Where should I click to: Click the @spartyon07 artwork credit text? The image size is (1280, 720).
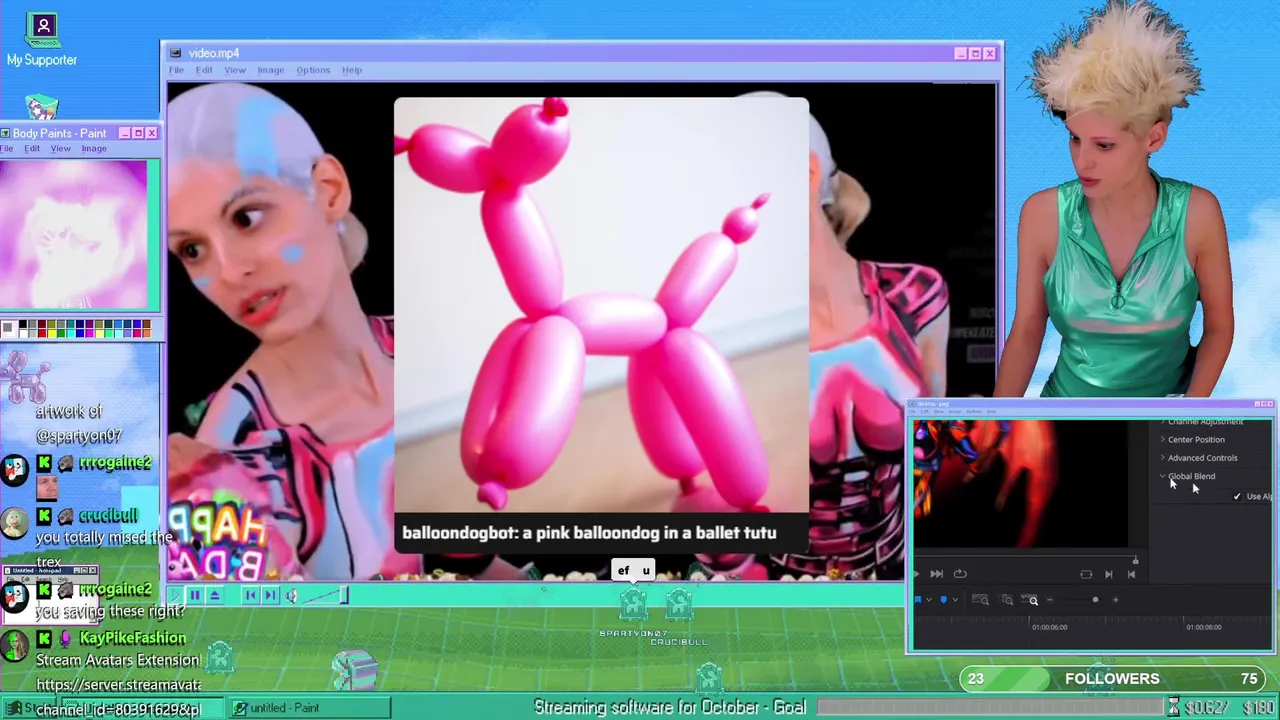click(78, 436)
